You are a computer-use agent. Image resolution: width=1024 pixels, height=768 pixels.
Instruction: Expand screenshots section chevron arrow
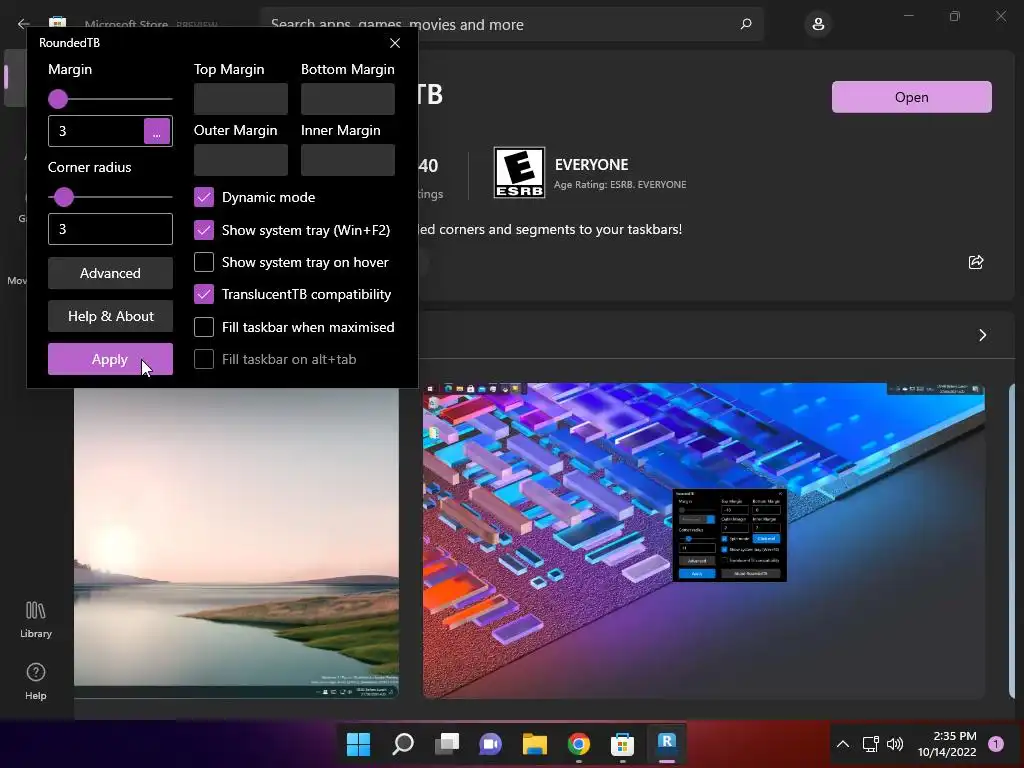coord(982,335)
